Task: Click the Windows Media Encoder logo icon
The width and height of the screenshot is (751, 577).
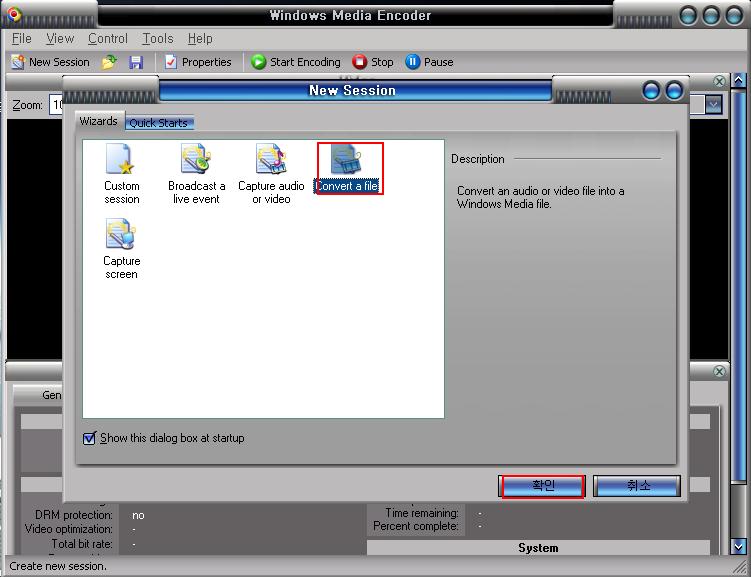Action: pos(13,14)
